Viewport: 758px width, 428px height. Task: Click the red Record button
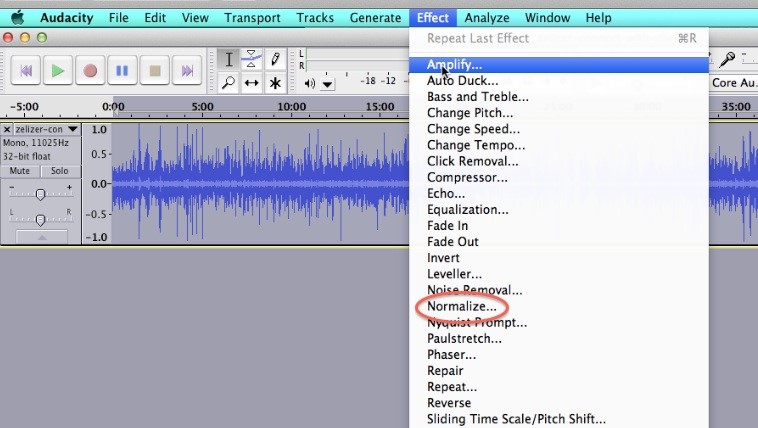(x=90, y=71)
